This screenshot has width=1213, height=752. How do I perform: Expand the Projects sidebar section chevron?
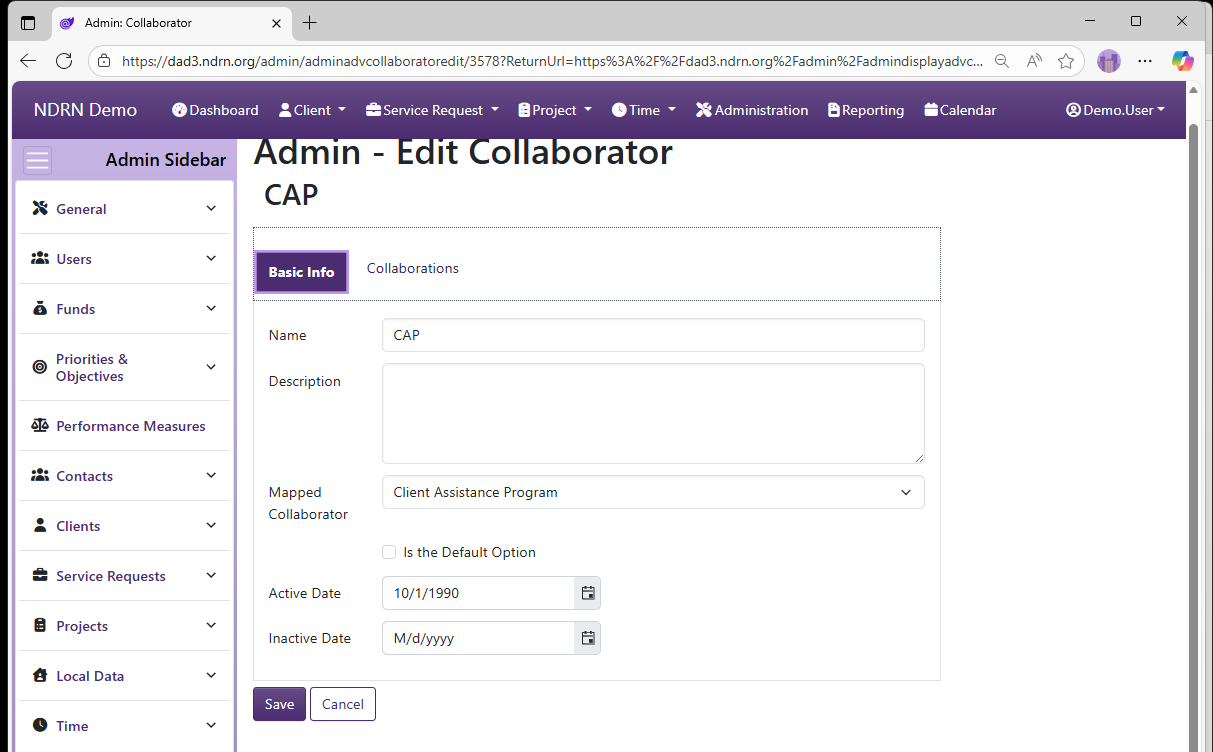[211, 625]
